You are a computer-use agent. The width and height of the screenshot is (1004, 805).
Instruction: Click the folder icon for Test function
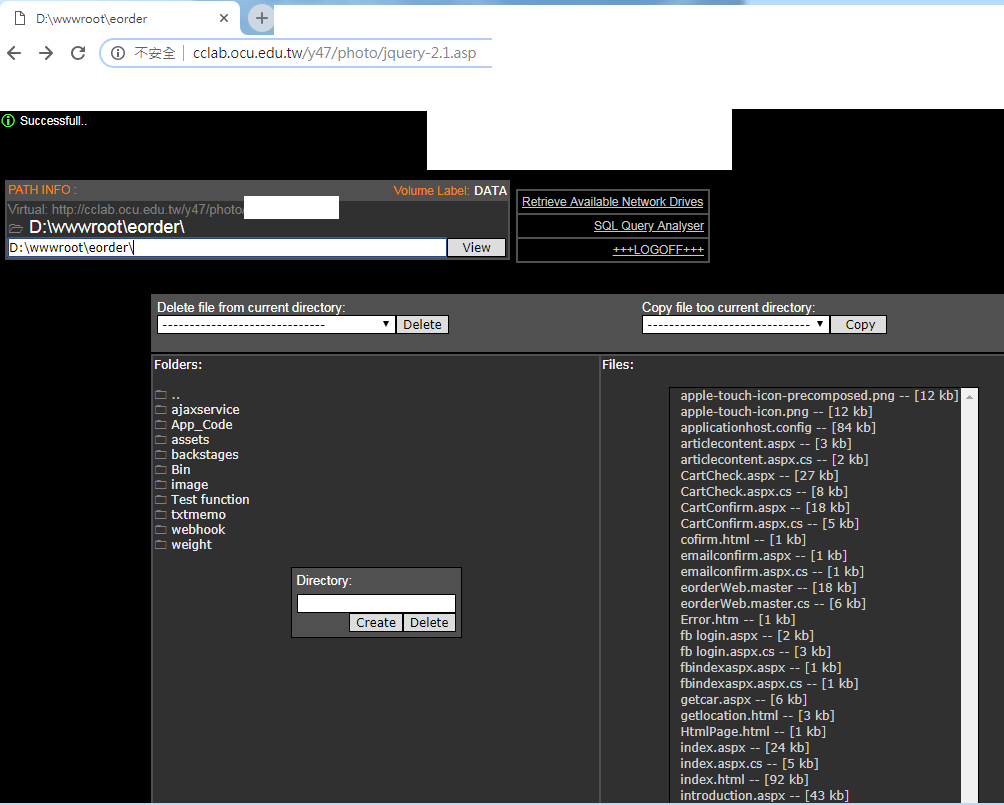click(161, 500)
